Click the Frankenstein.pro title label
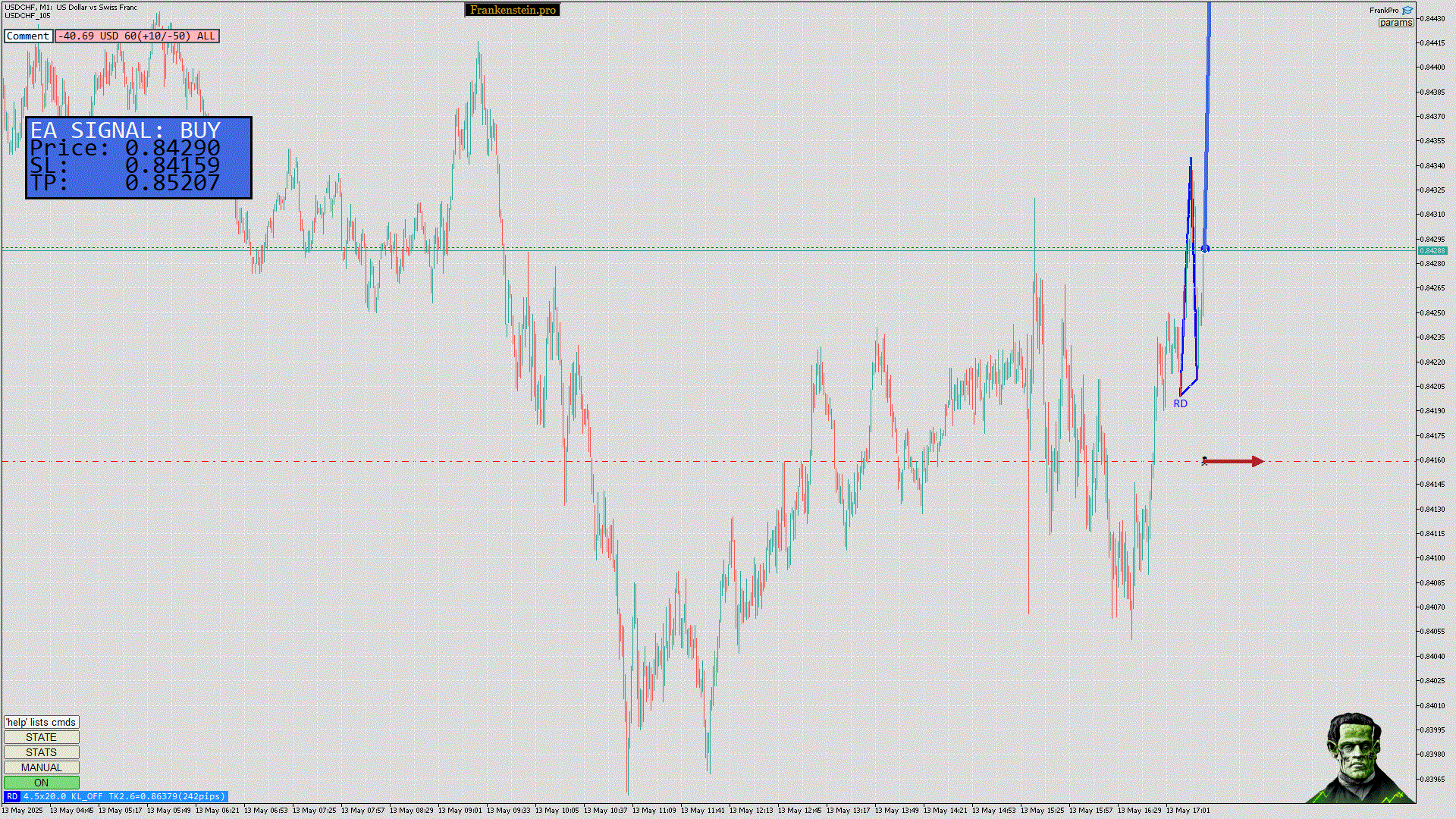1456x819 pixels. click(513, 10)
